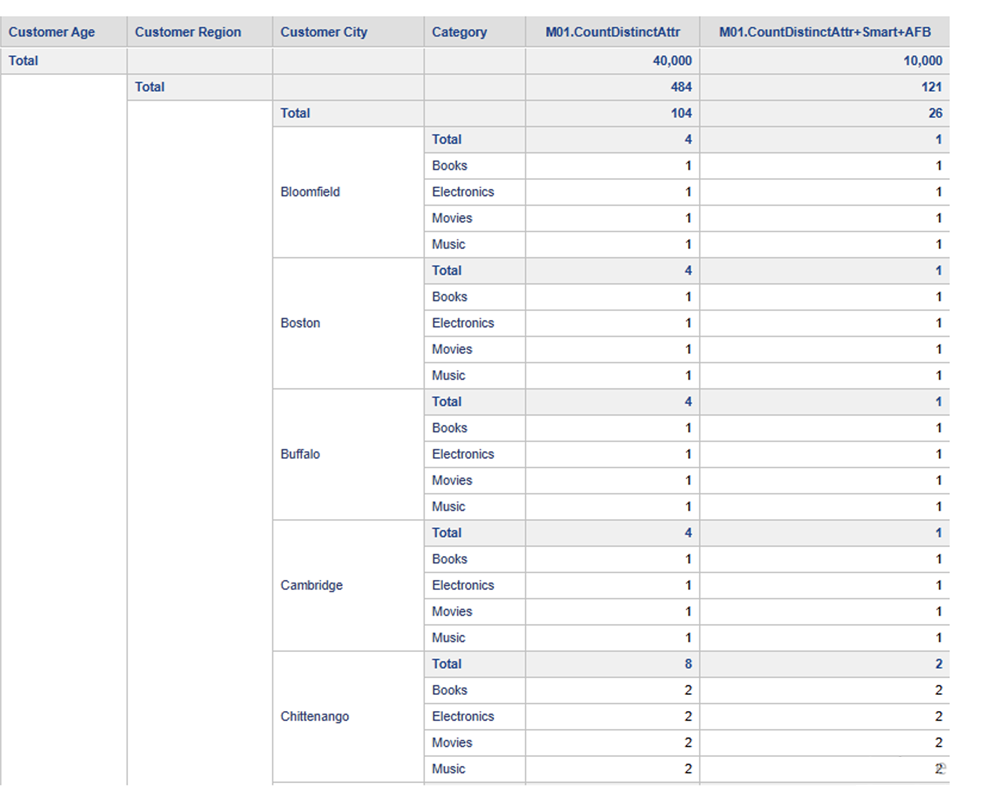Screen dimensions: 1000x798
Task: Click the M01.CountDistinctAttr column header
Action: pyautogui.click(x=612, y=32)
